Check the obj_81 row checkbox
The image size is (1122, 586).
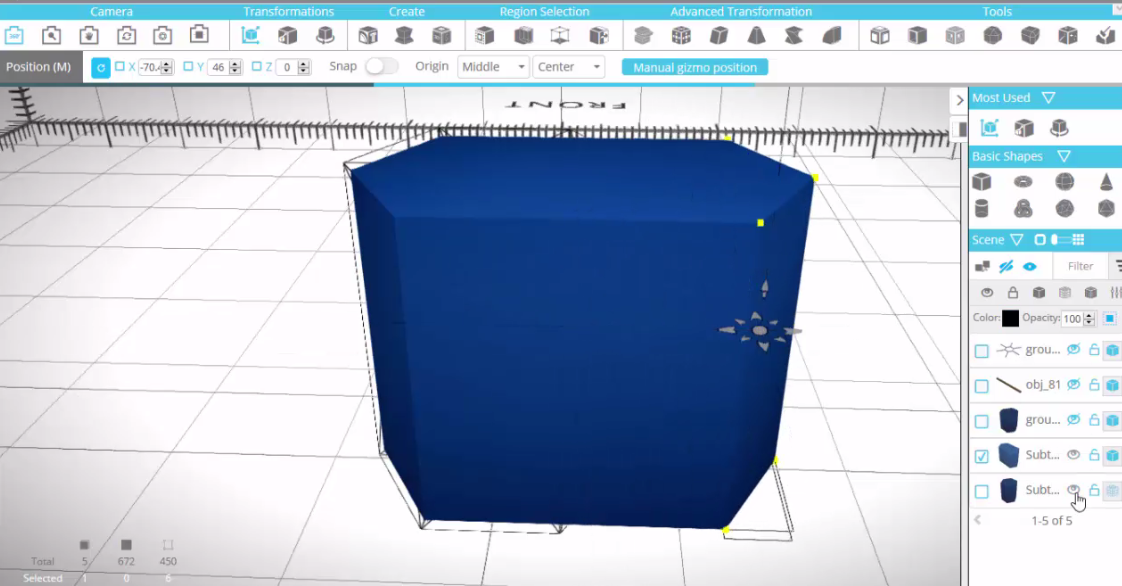pos(982,386)
